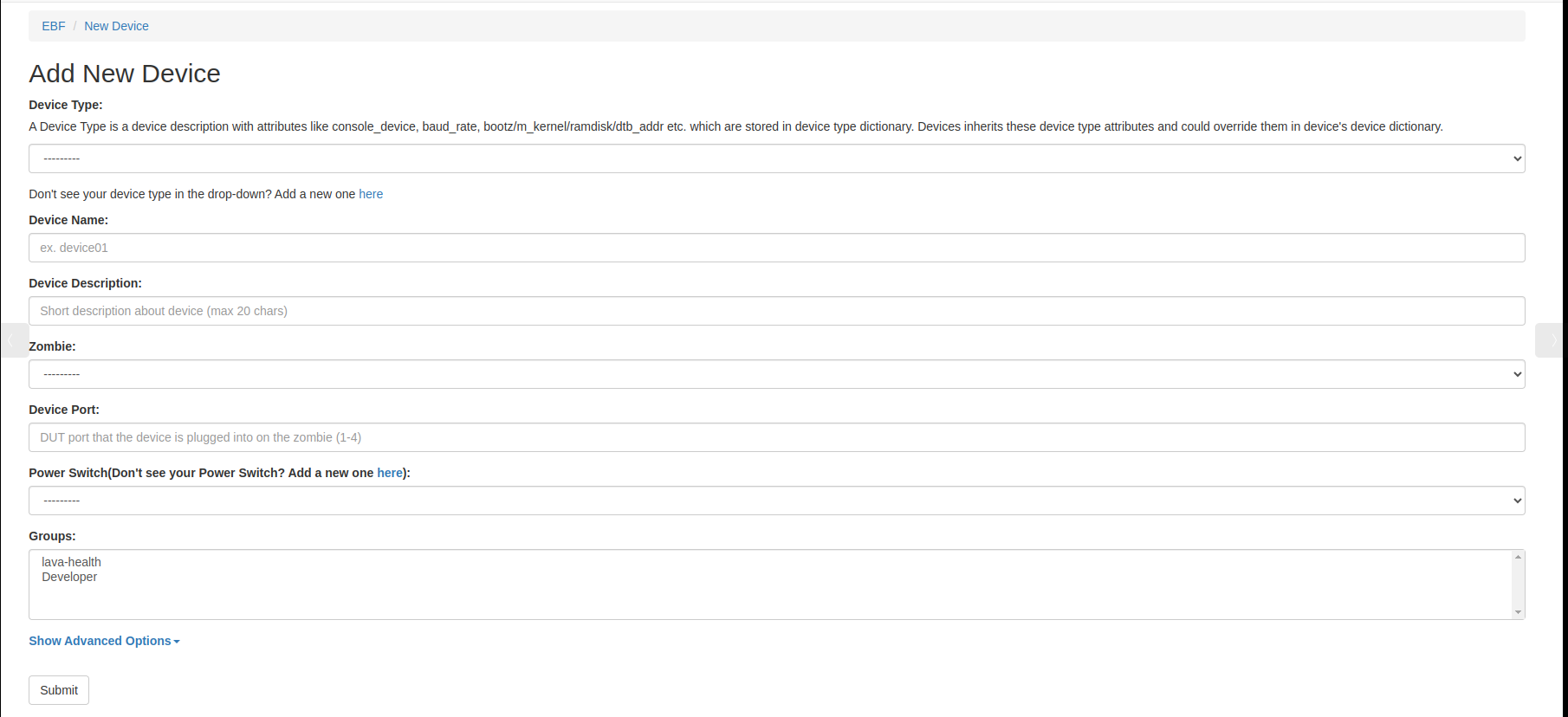Click the Submit button

(59, 690)
